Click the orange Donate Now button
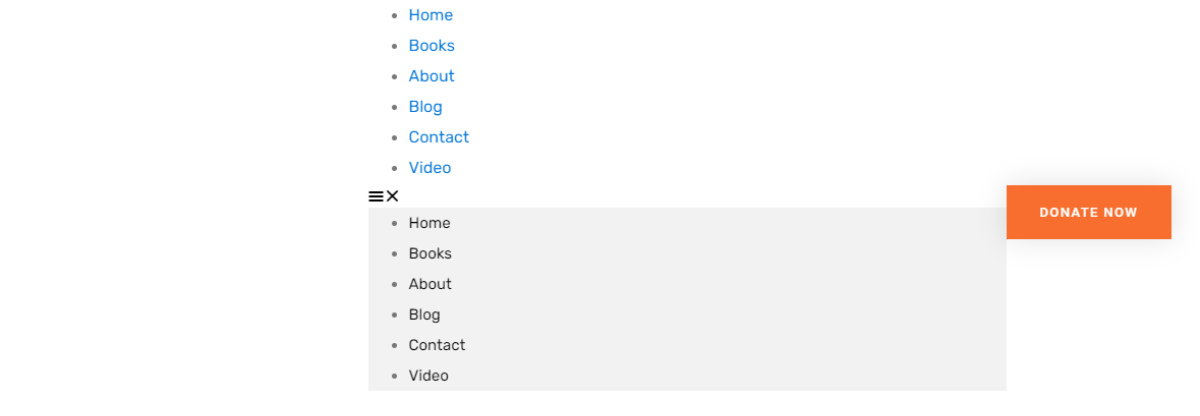This screenshot has height=416, width=1200. tap(1088, 212)
